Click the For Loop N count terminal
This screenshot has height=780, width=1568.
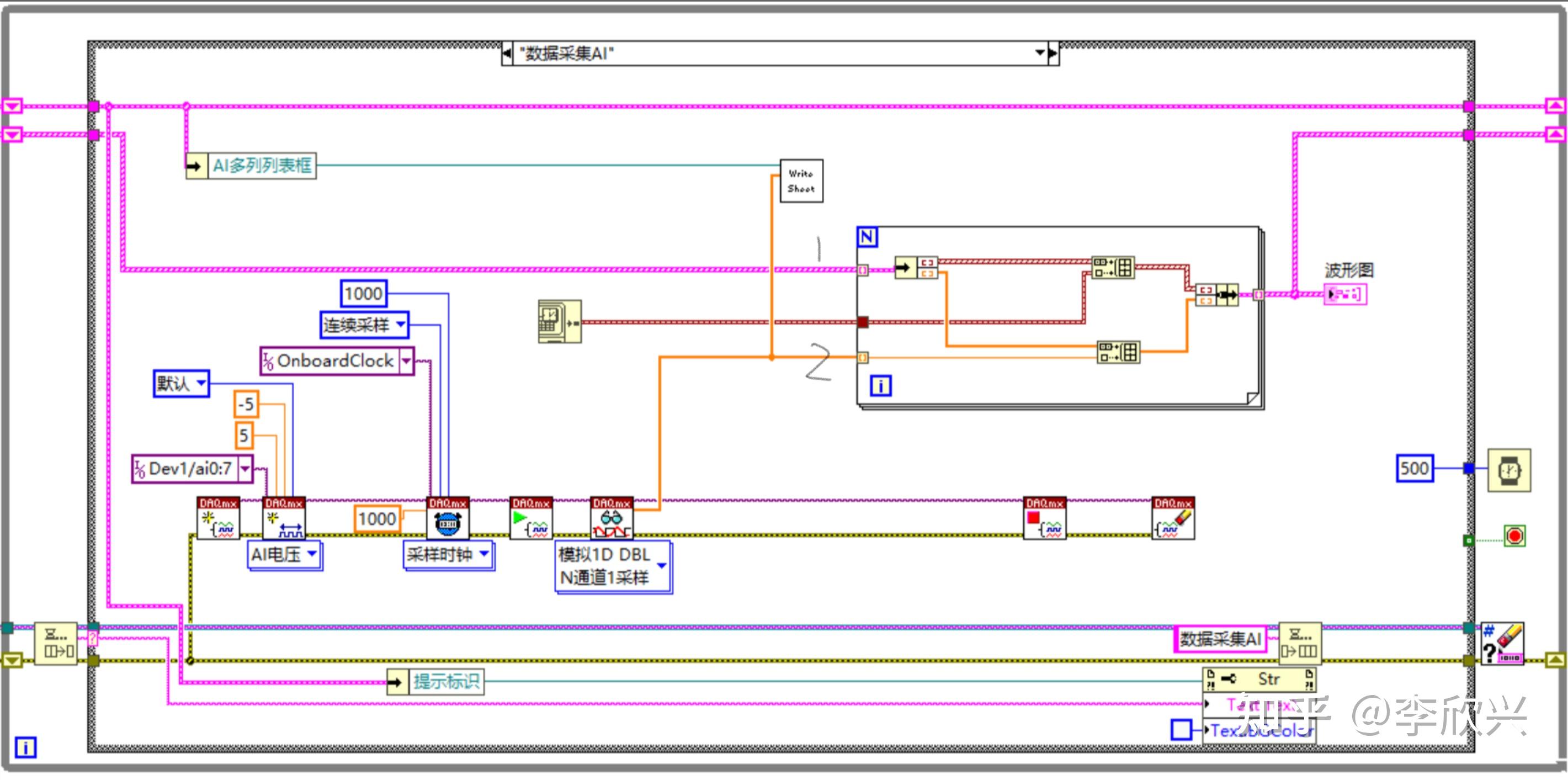[x=867, y=237]
